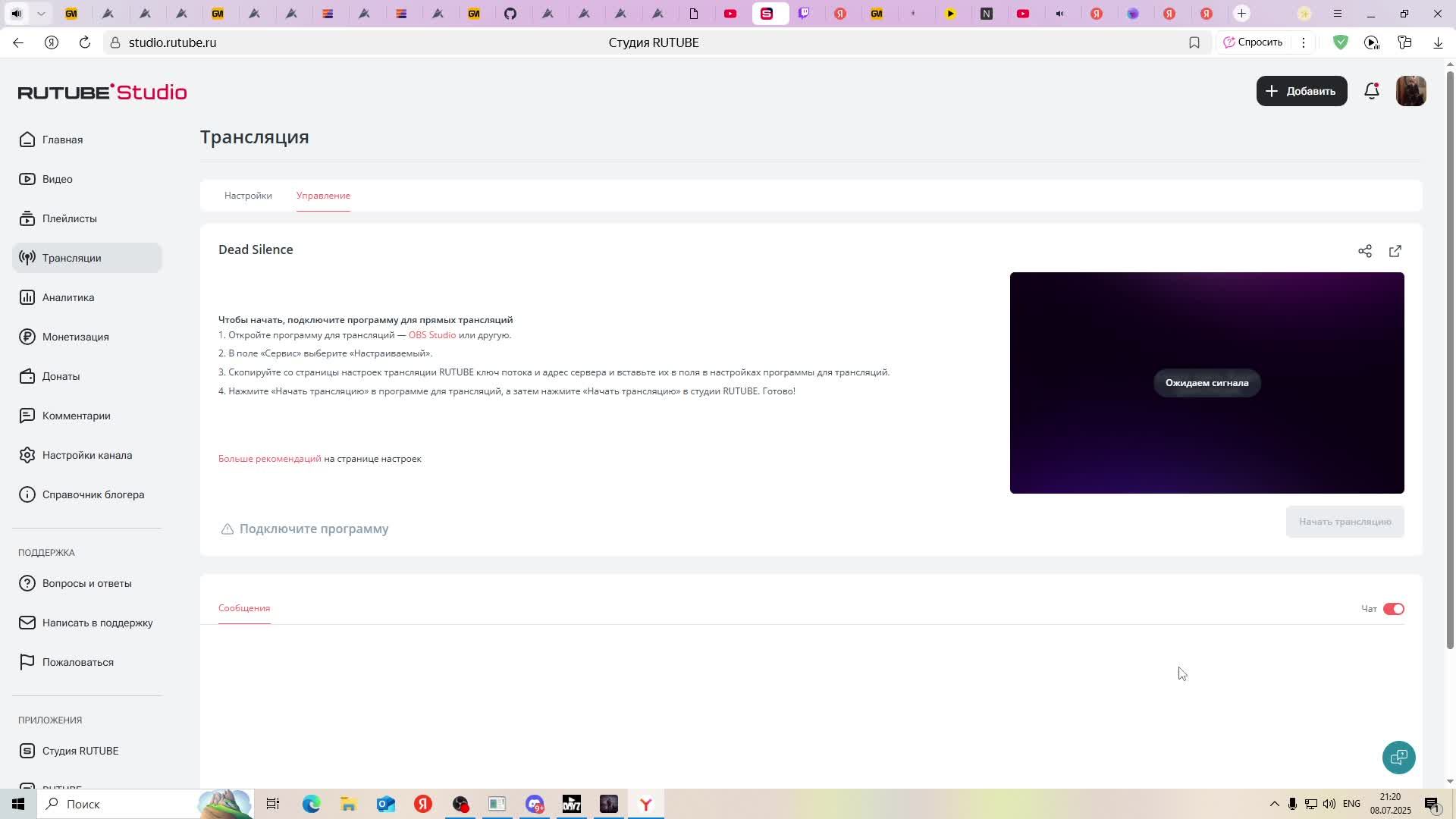1456x819 pixels.
Task: Click the Спросить assistant button
Action: 1253,42
